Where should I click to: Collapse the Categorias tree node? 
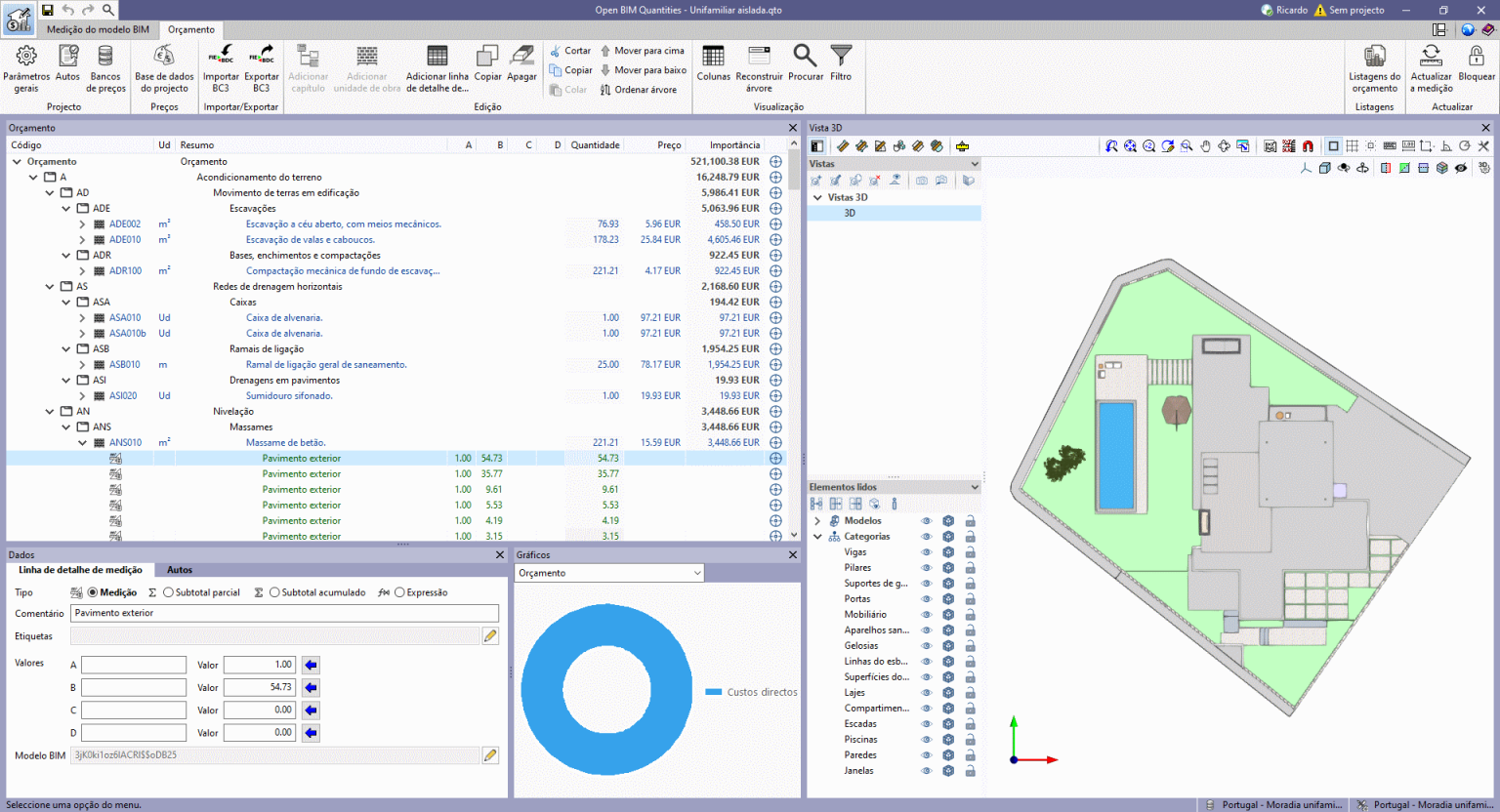click(817, 537)
